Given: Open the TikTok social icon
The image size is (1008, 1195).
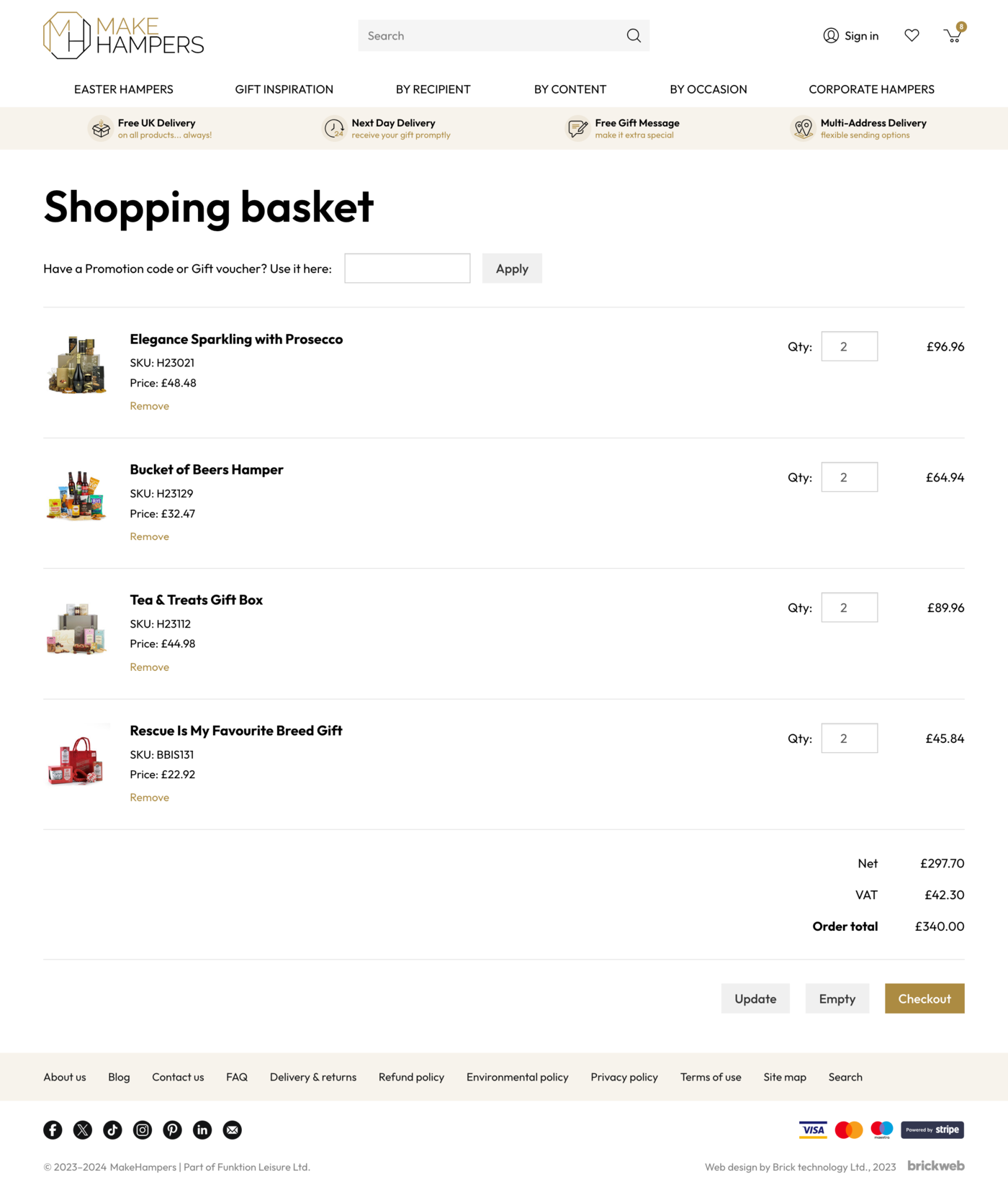Looking at the screenshot, I should [112, 1129].
